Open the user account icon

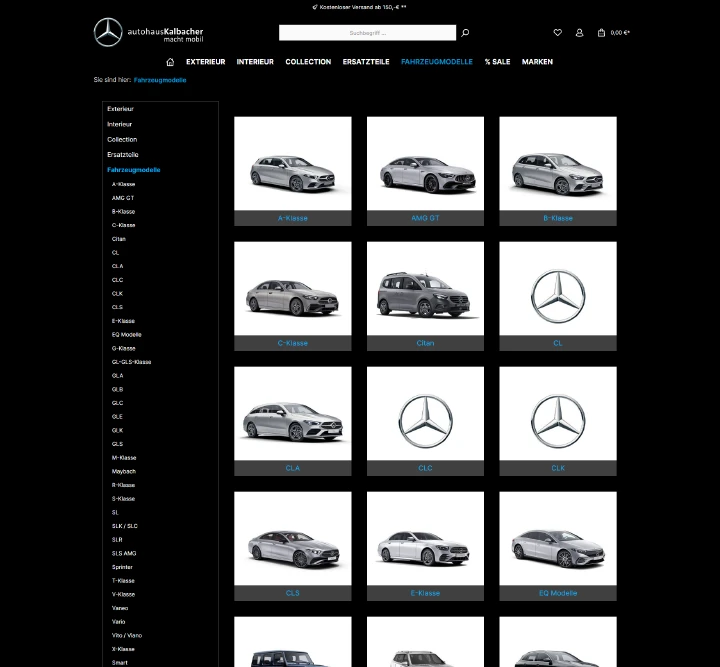pyautogui.click(x=579, y=33)
